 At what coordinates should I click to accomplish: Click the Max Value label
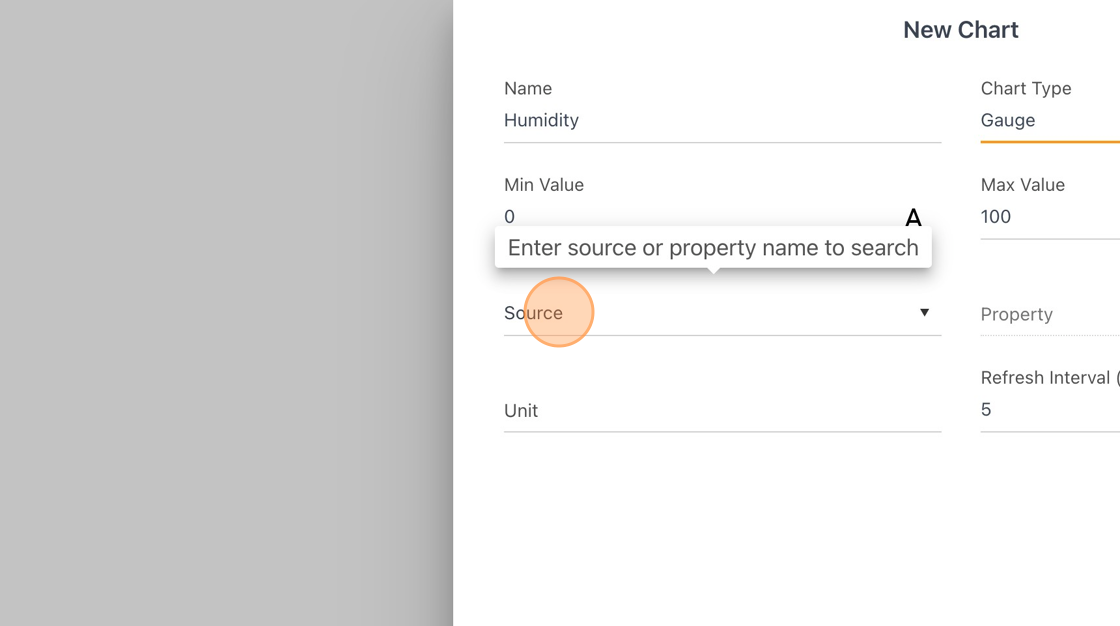point(1022,185)
